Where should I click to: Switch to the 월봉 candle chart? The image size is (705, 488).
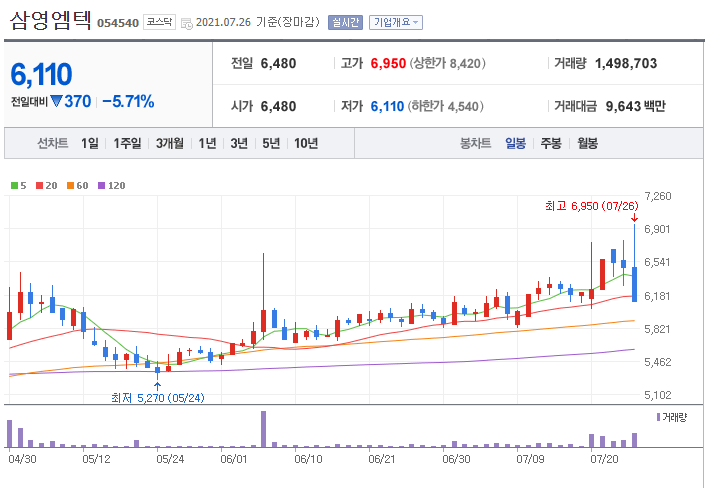coord(587,143)
